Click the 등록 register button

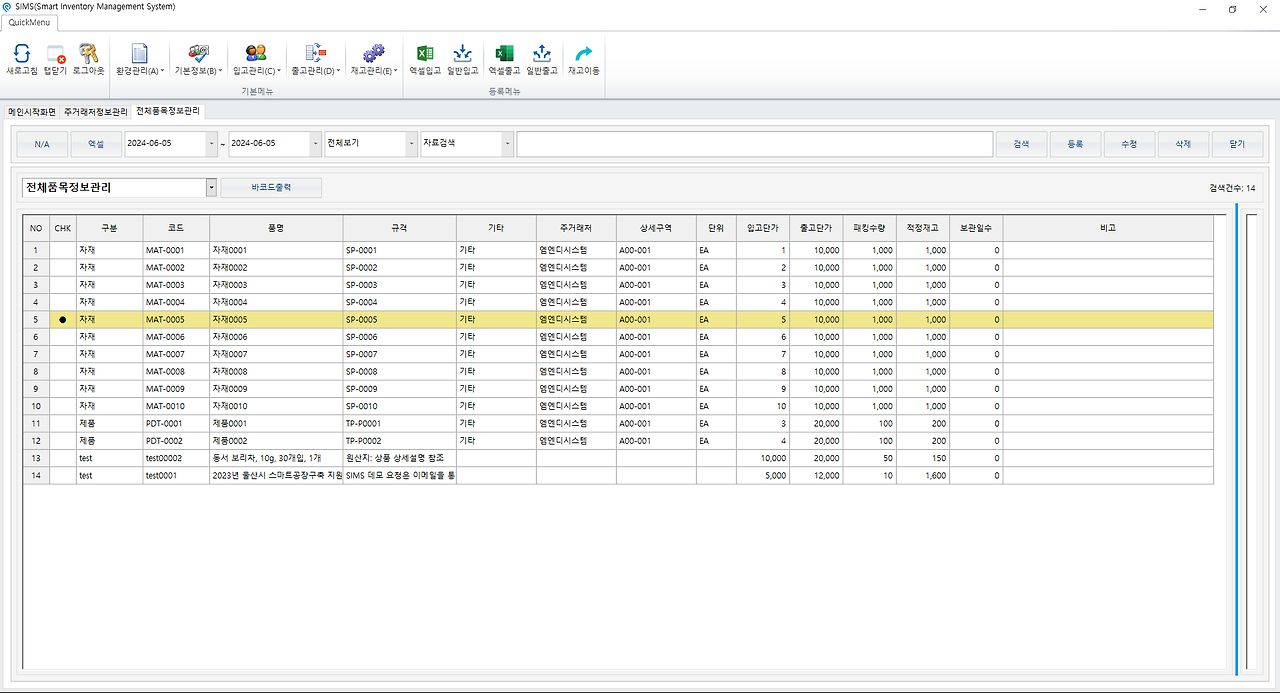[1075, 144]
